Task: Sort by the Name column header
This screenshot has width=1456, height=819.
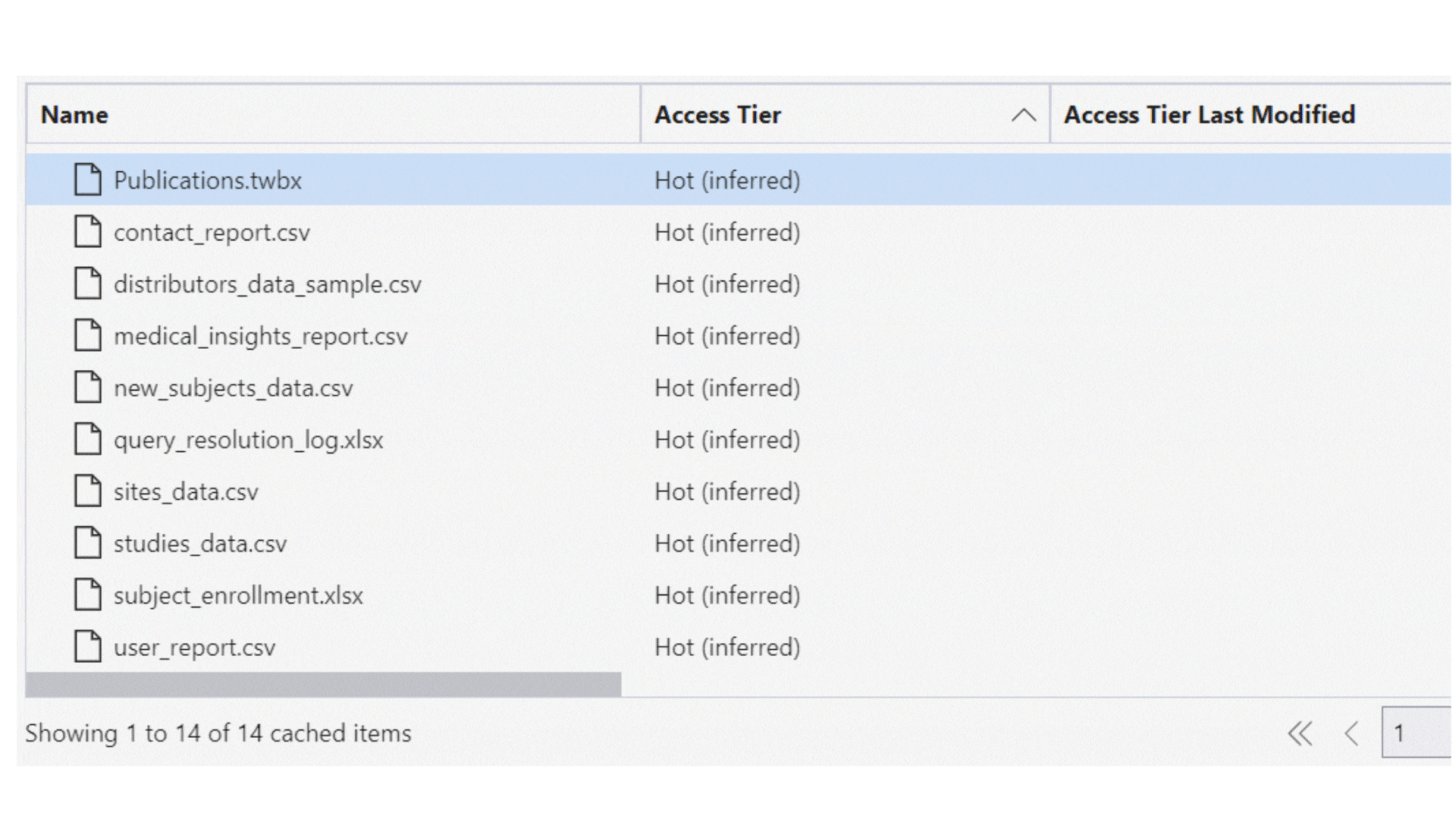Action: pyautogui.click(x=74, y=115)
